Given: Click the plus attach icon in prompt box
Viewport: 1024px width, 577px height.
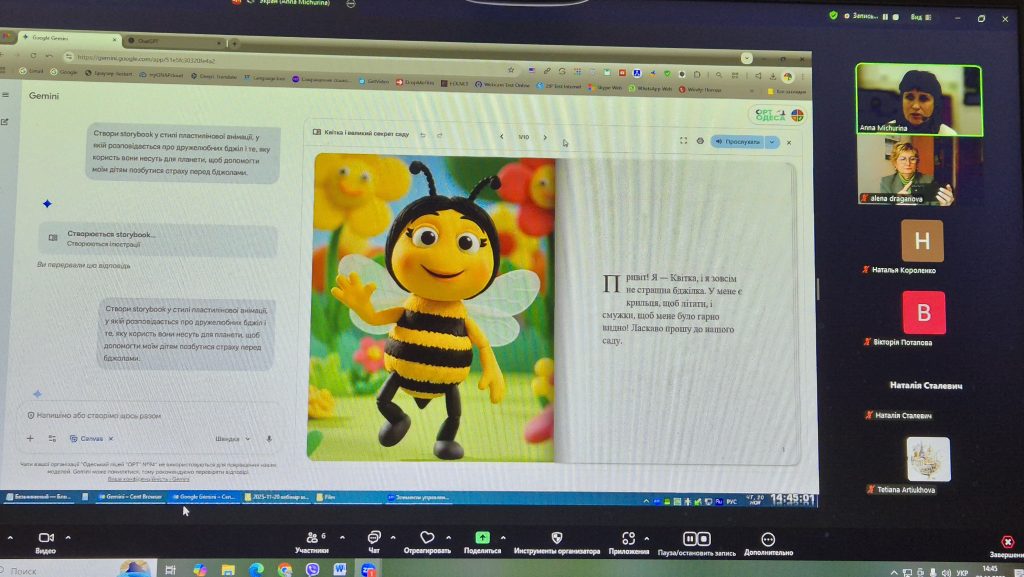Looking at the screenshot, I should tap(30, 438).
